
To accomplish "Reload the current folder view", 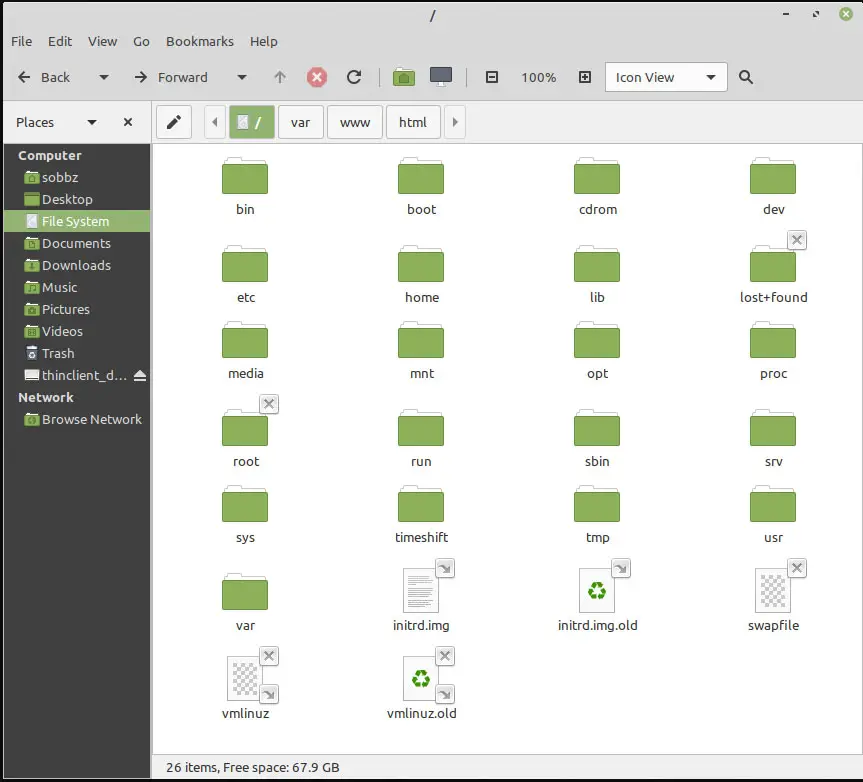I will click(354, 77).
